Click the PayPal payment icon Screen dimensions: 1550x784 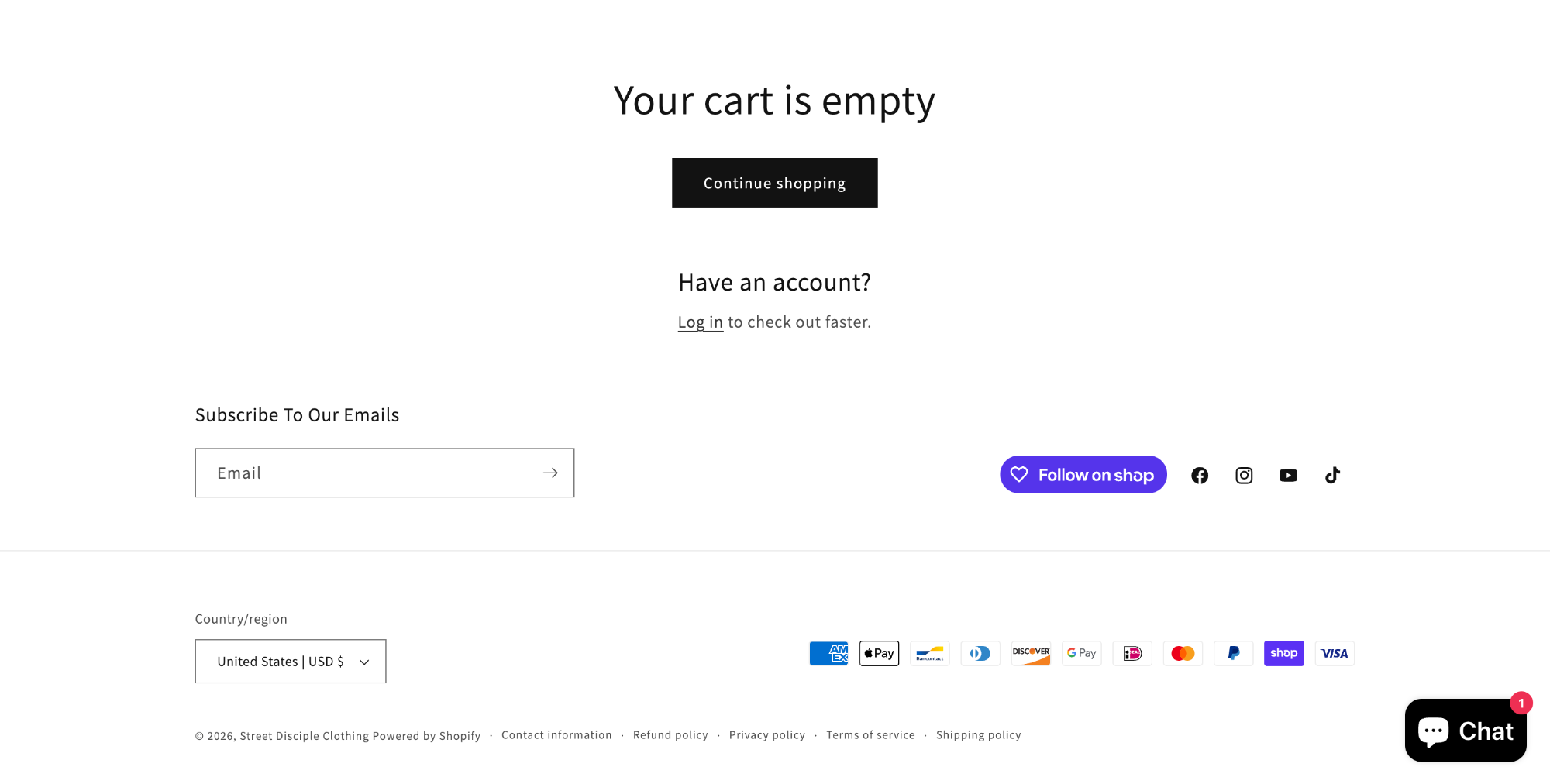click(x=1233, y=653)
